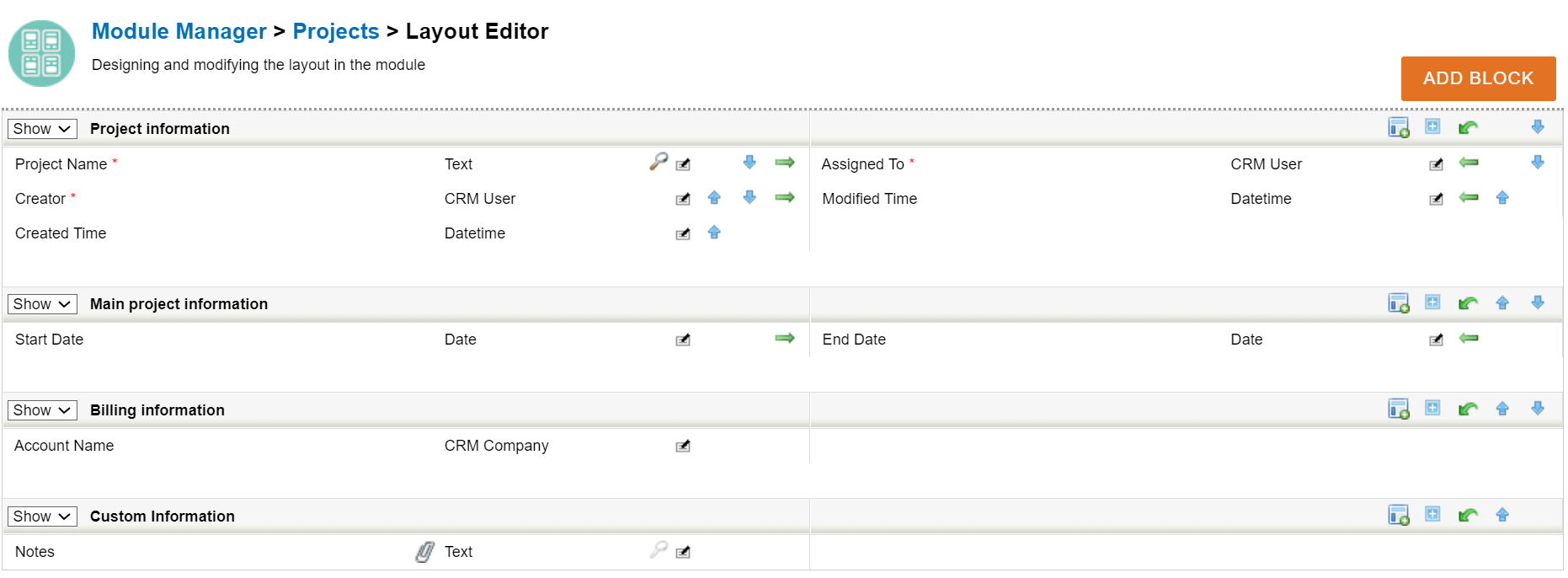Move Project information block down

click(1538, 127)
